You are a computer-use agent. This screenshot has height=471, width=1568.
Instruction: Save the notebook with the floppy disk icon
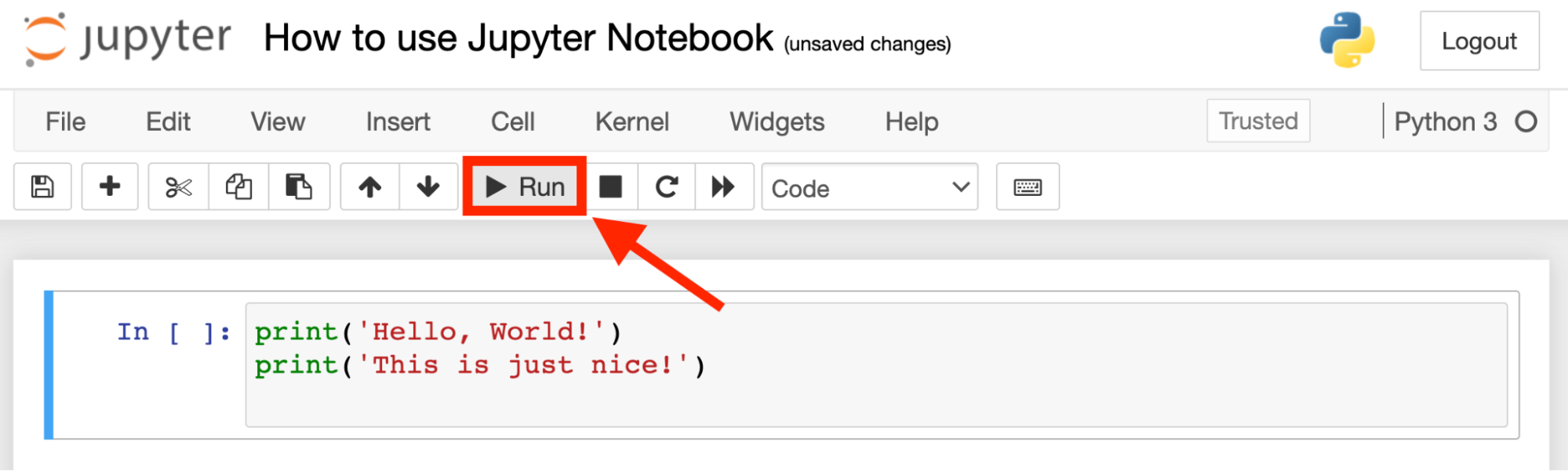42,187
